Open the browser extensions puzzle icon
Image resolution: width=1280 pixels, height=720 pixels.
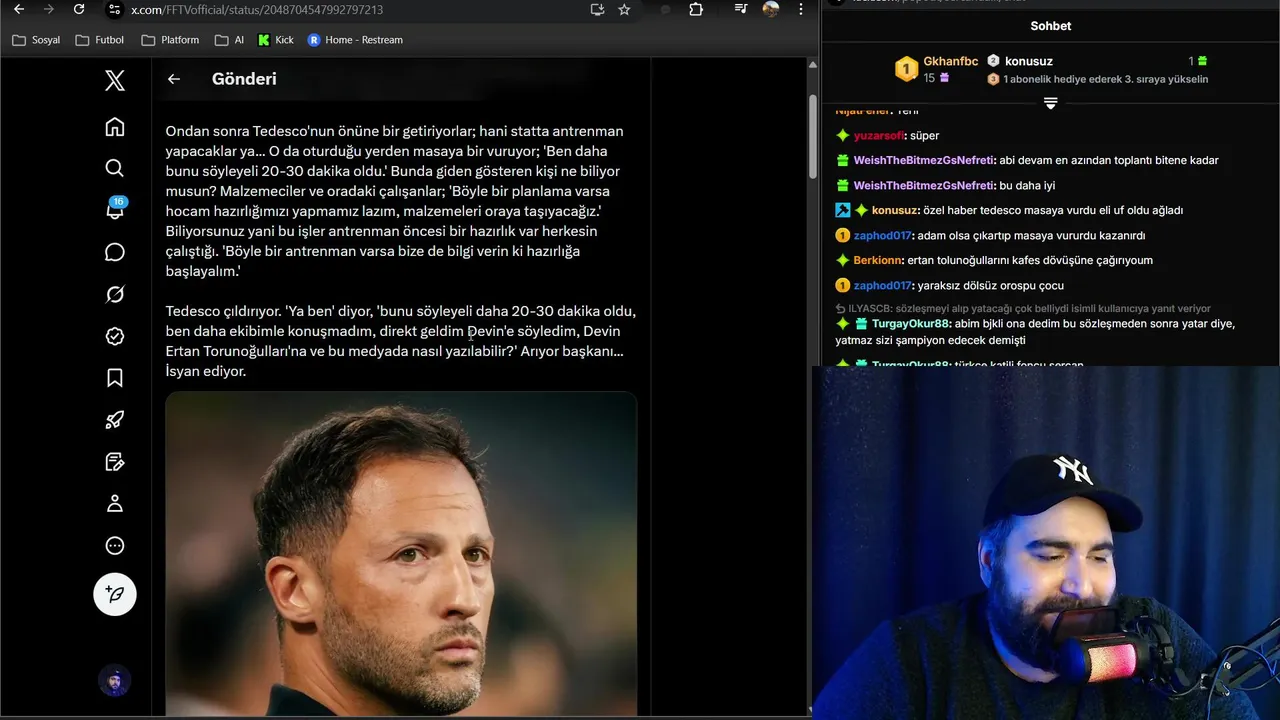696,9
